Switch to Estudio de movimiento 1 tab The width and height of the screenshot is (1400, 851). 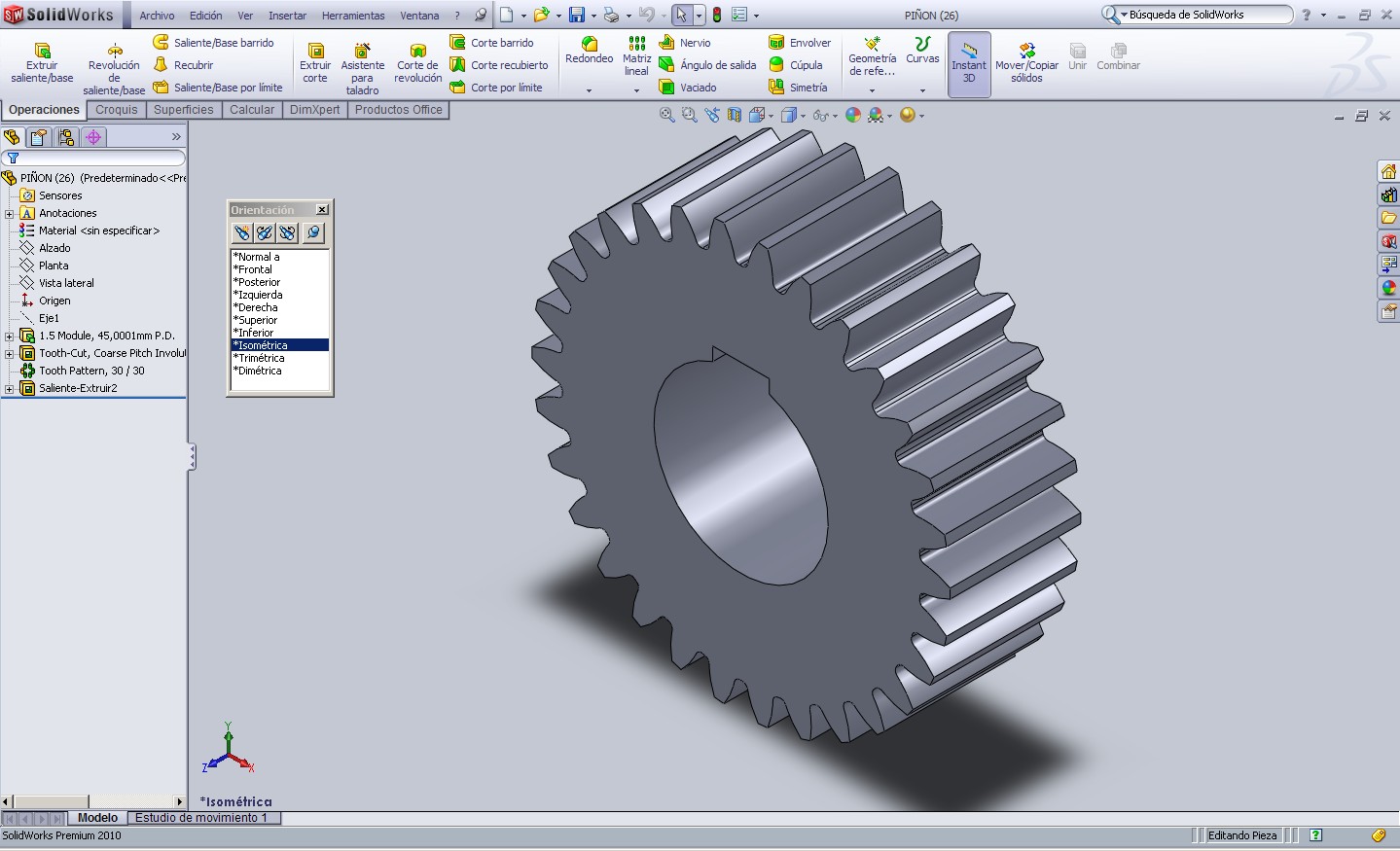pyautogui.click(x=200, y=818)
